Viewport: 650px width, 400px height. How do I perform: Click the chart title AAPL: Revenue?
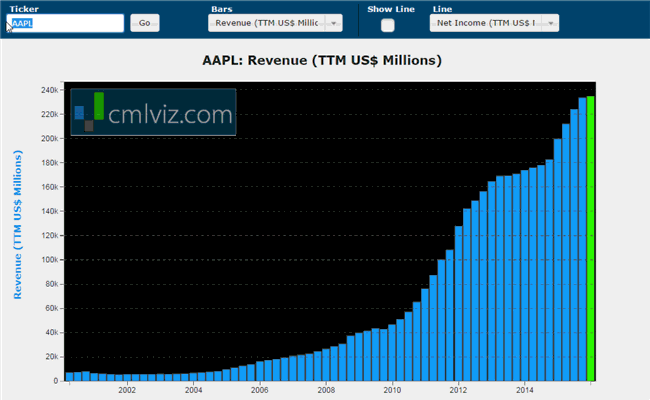point(322,61)
